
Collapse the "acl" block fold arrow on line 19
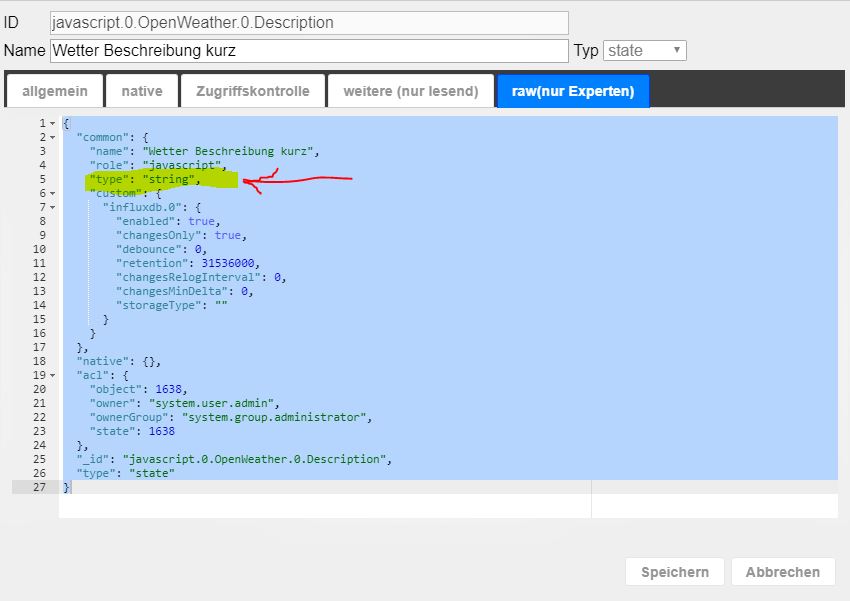pos(53,376)
